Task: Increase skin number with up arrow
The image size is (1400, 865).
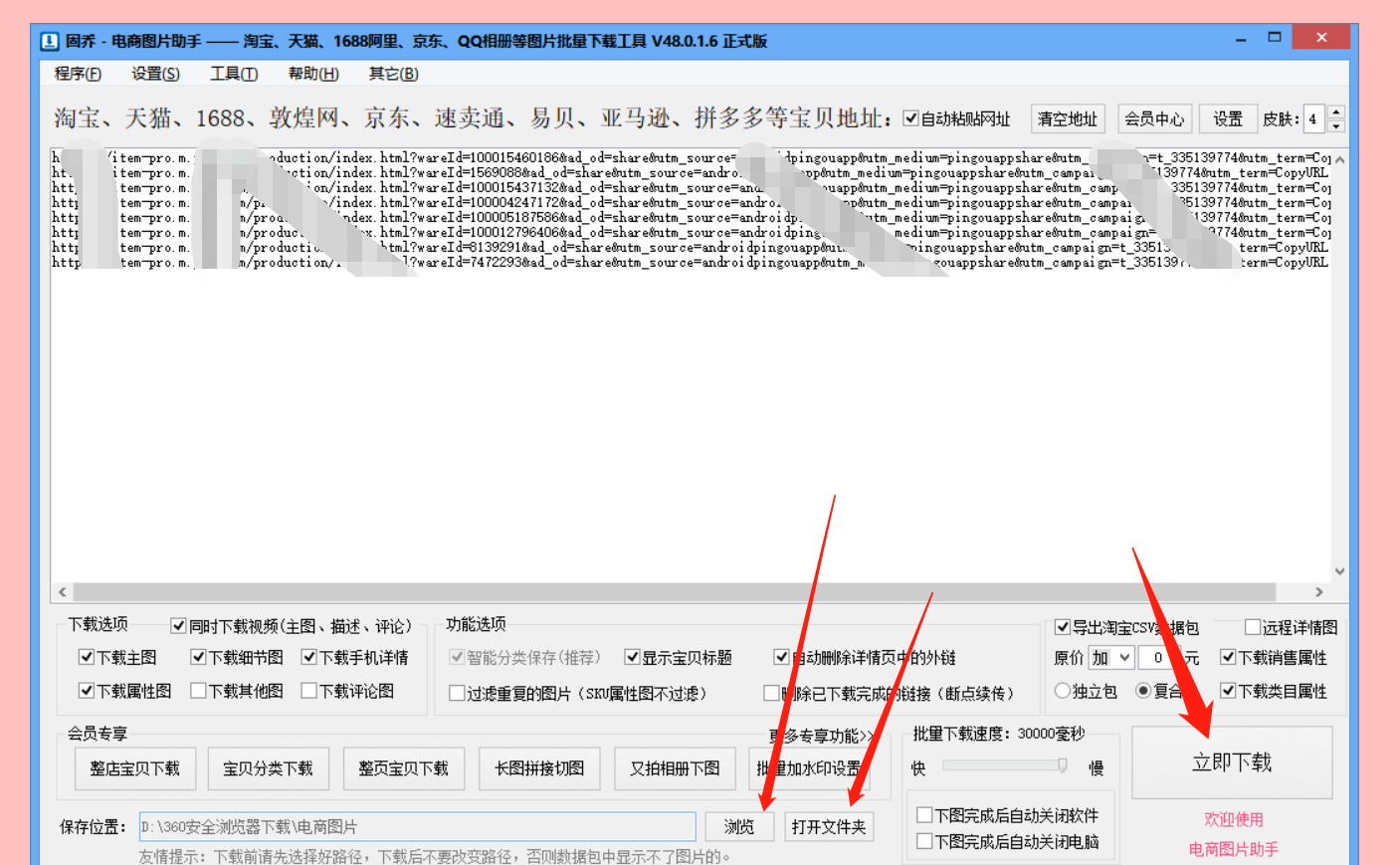Action: click(1336, 111)
